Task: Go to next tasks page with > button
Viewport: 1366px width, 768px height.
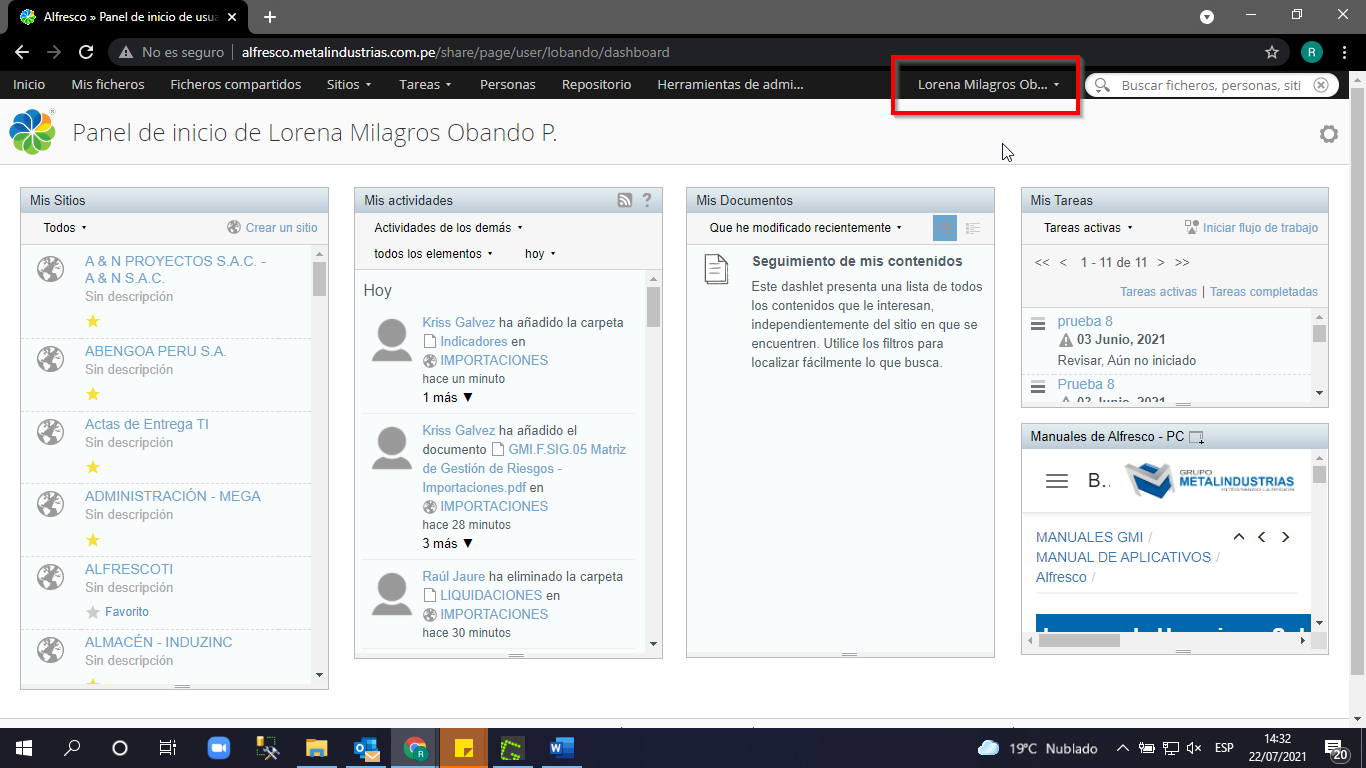Action: click(1161, 262)
